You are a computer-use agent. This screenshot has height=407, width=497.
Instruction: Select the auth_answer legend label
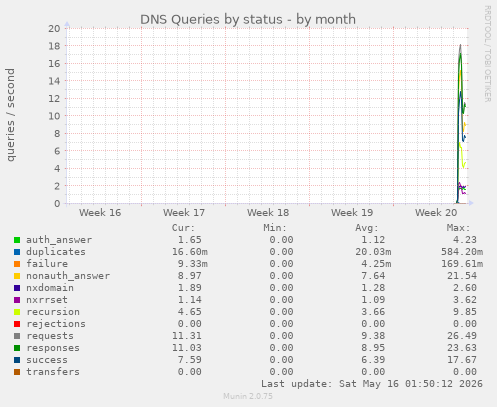(x=59, y=240)
